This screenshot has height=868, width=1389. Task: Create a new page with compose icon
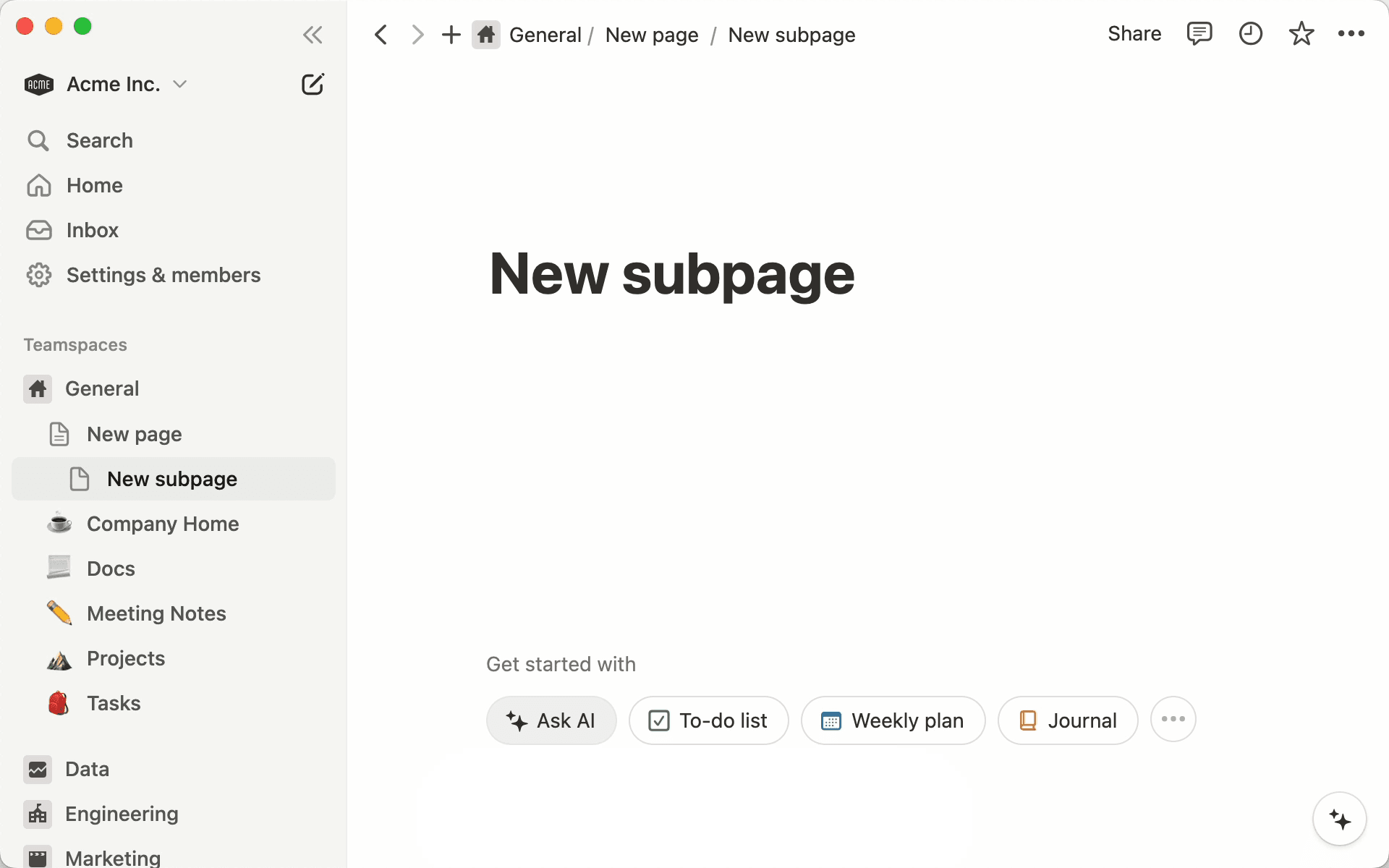[313, 85]
